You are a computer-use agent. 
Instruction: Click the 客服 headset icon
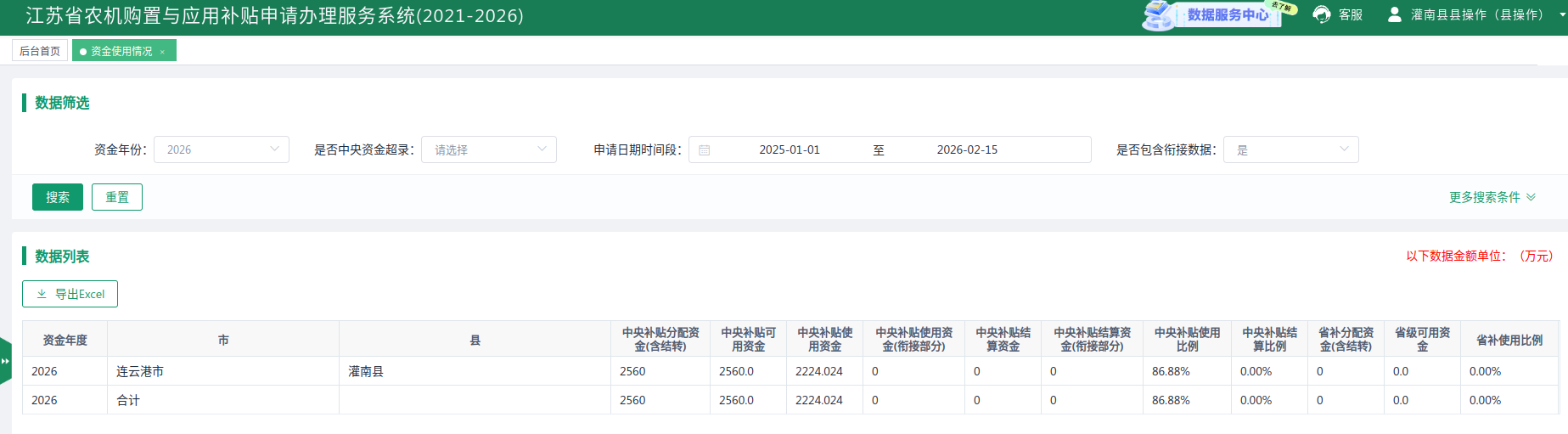1321,14
